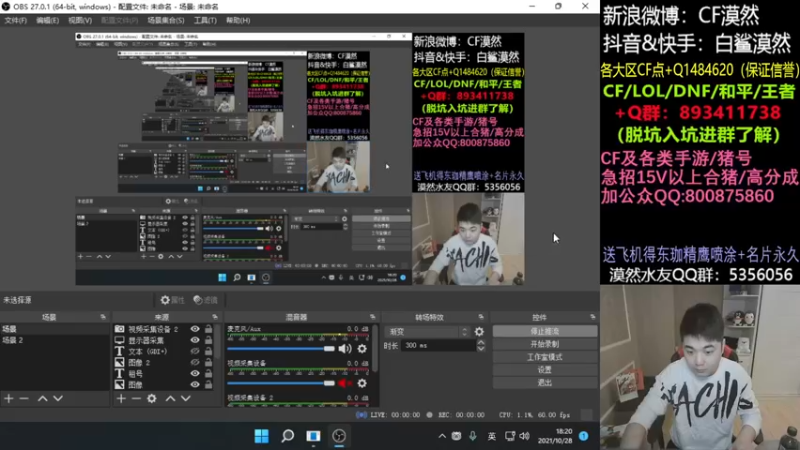Click 停止推流 stop streaming button
This screenshot has width=800, height=450.
(x=545, y=331)
